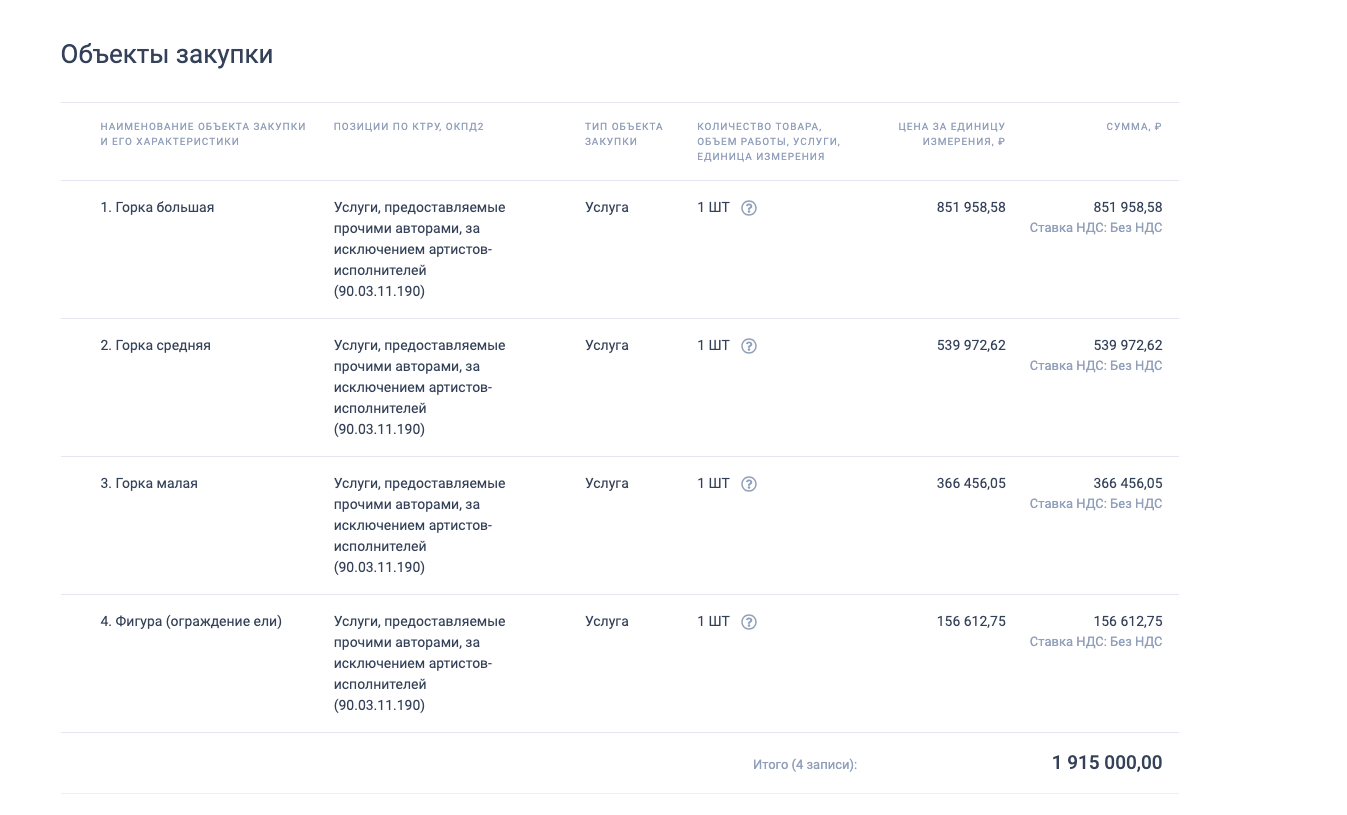Open the quantity help icon for Горка малая
Image resolution: width=1347 pixels, height=815 pixels.
click(749, 484)
